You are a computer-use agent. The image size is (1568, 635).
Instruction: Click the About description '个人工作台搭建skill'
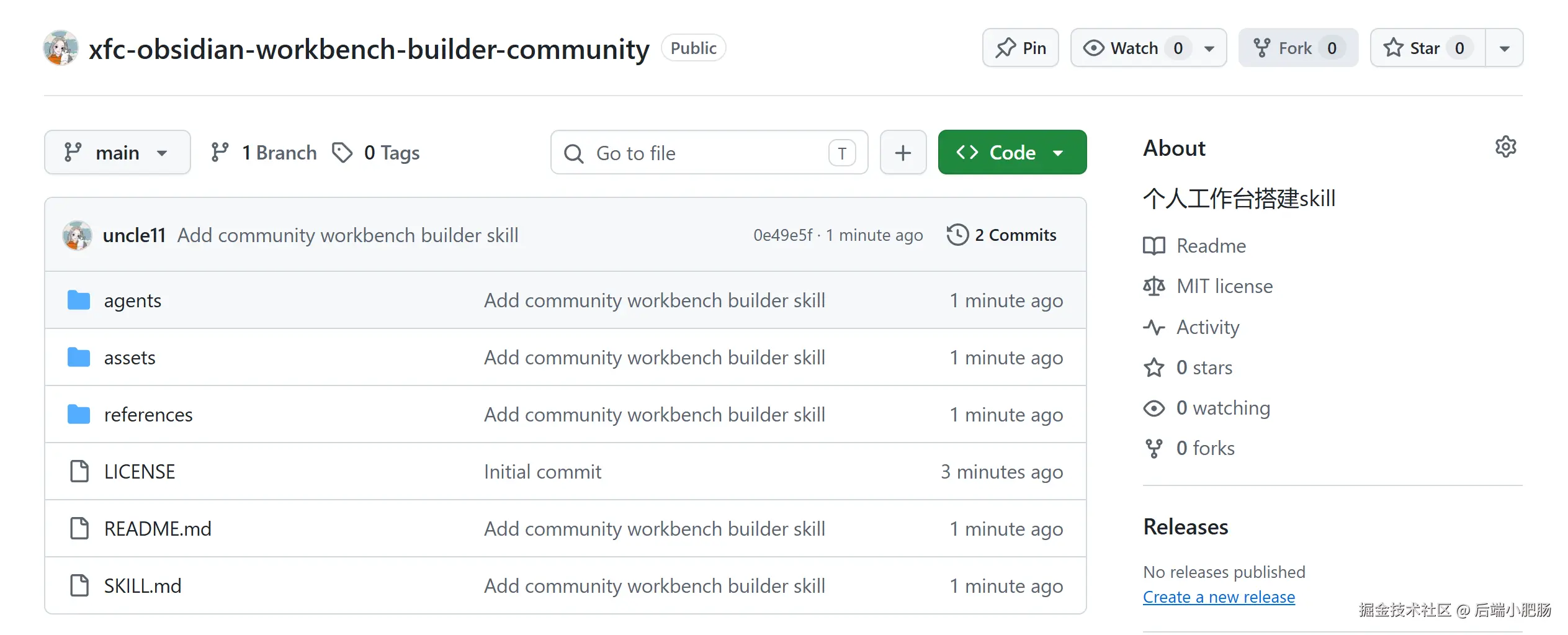(1239, 199)
